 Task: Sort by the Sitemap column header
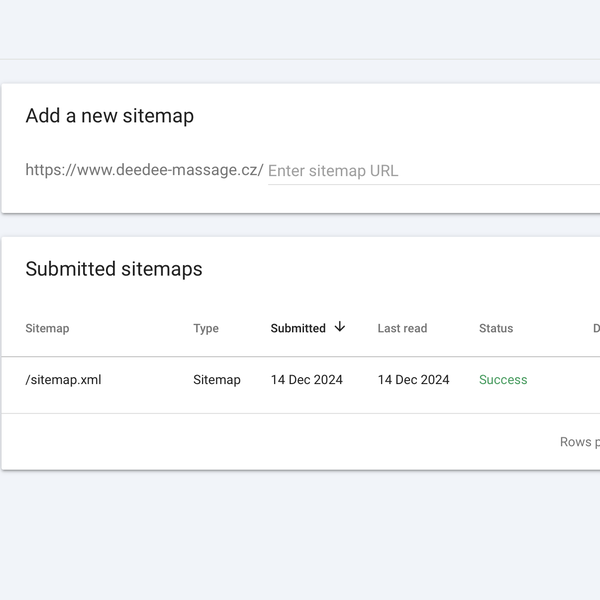coord(47,328)
